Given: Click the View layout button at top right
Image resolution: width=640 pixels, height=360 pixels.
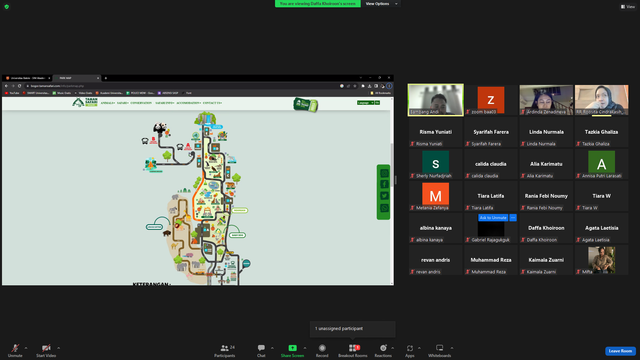Looking at the screenshot, I should [628, 7].
